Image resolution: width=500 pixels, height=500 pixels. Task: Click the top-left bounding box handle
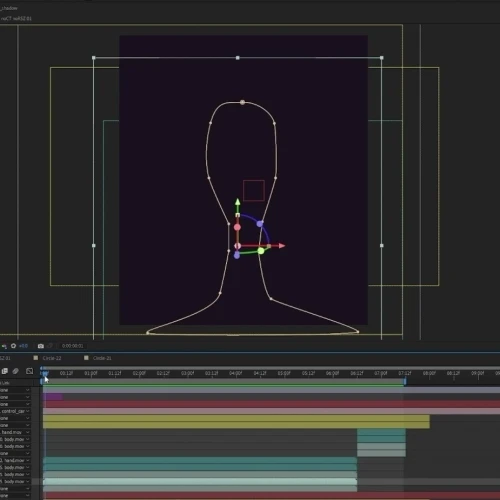tap(94, 58)
